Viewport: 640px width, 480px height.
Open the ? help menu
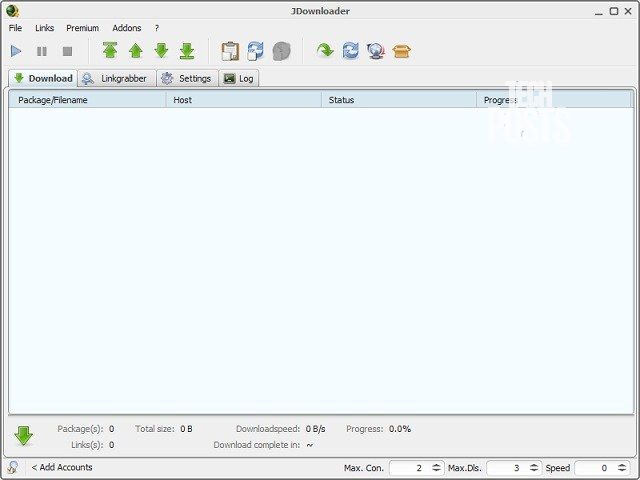pos(157,28)
